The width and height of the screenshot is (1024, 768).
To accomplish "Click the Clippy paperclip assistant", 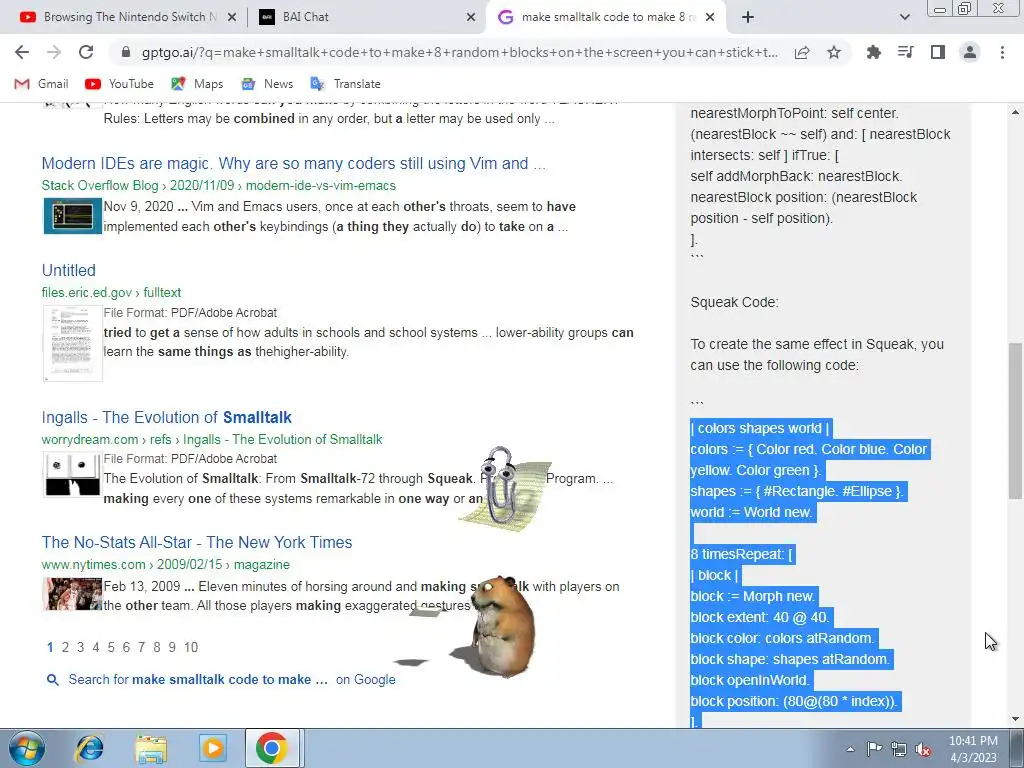I will coord(500,487).
